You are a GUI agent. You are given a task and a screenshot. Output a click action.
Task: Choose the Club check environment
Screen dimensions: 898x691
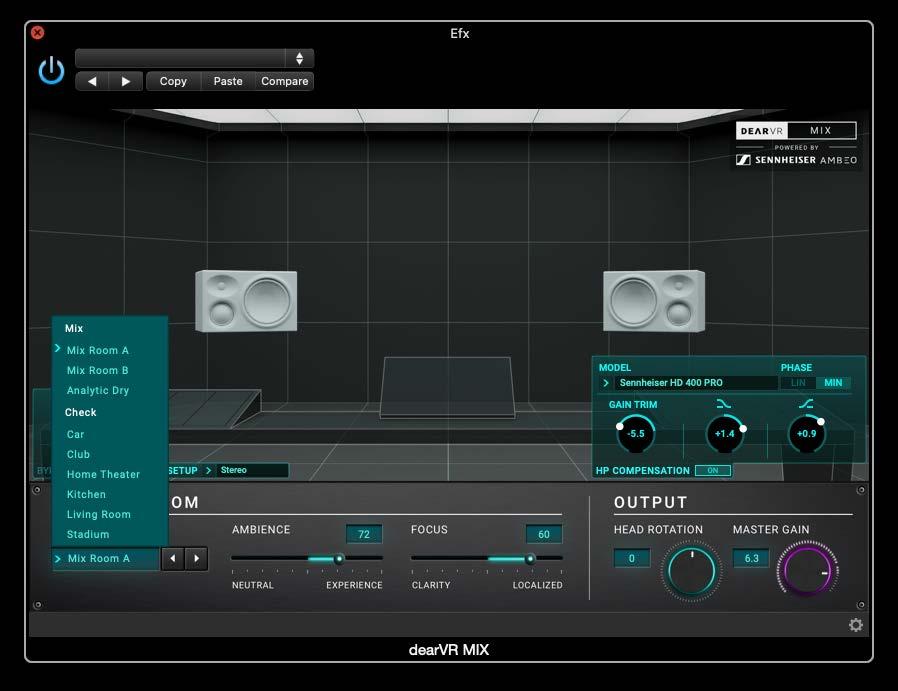78,454
